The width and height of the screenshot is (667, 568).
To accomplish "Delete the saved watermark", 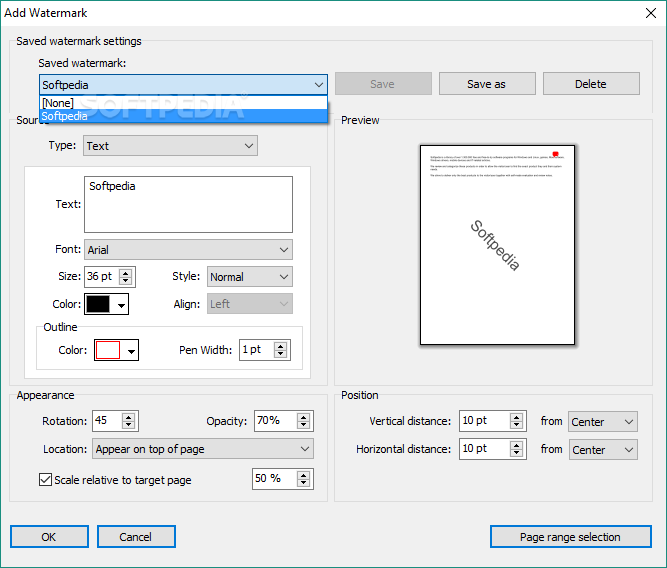I will (591, 84).
